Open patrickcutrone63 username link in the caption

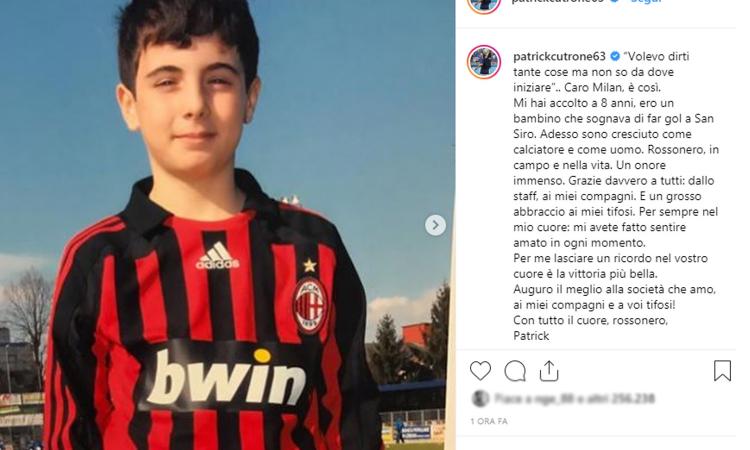pos(559,56)
